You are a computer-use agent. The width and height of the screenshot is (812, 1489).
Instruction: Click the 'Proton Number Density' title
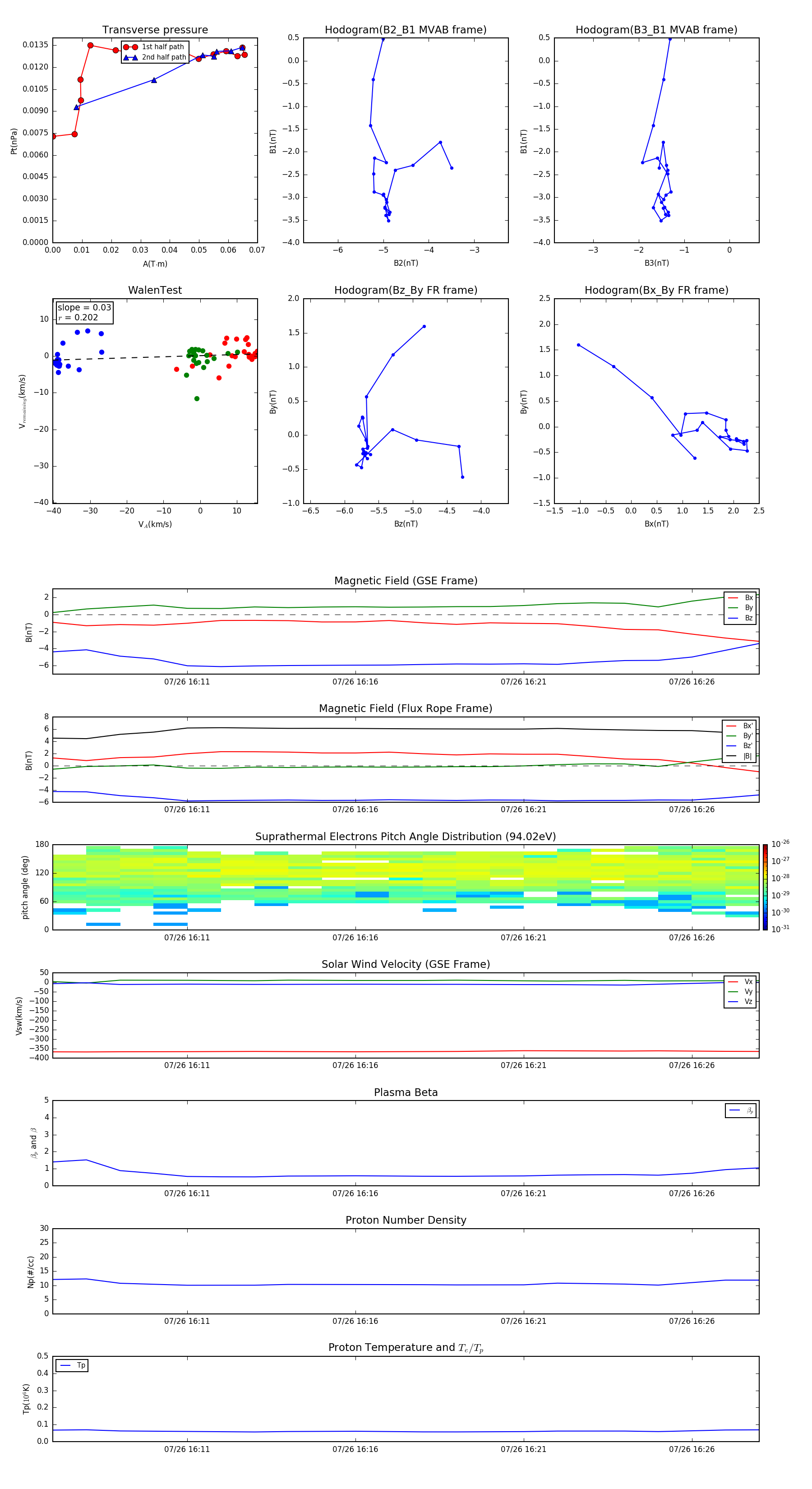pyautogui.click(x=406, y=1220)
